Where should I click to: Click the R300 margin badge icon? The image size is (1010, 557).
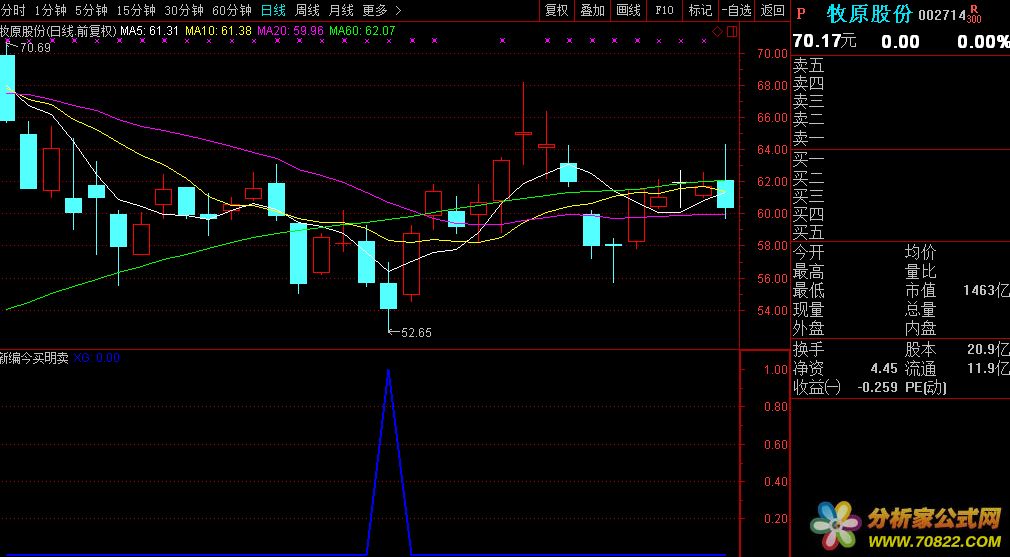tap(974, 14)
